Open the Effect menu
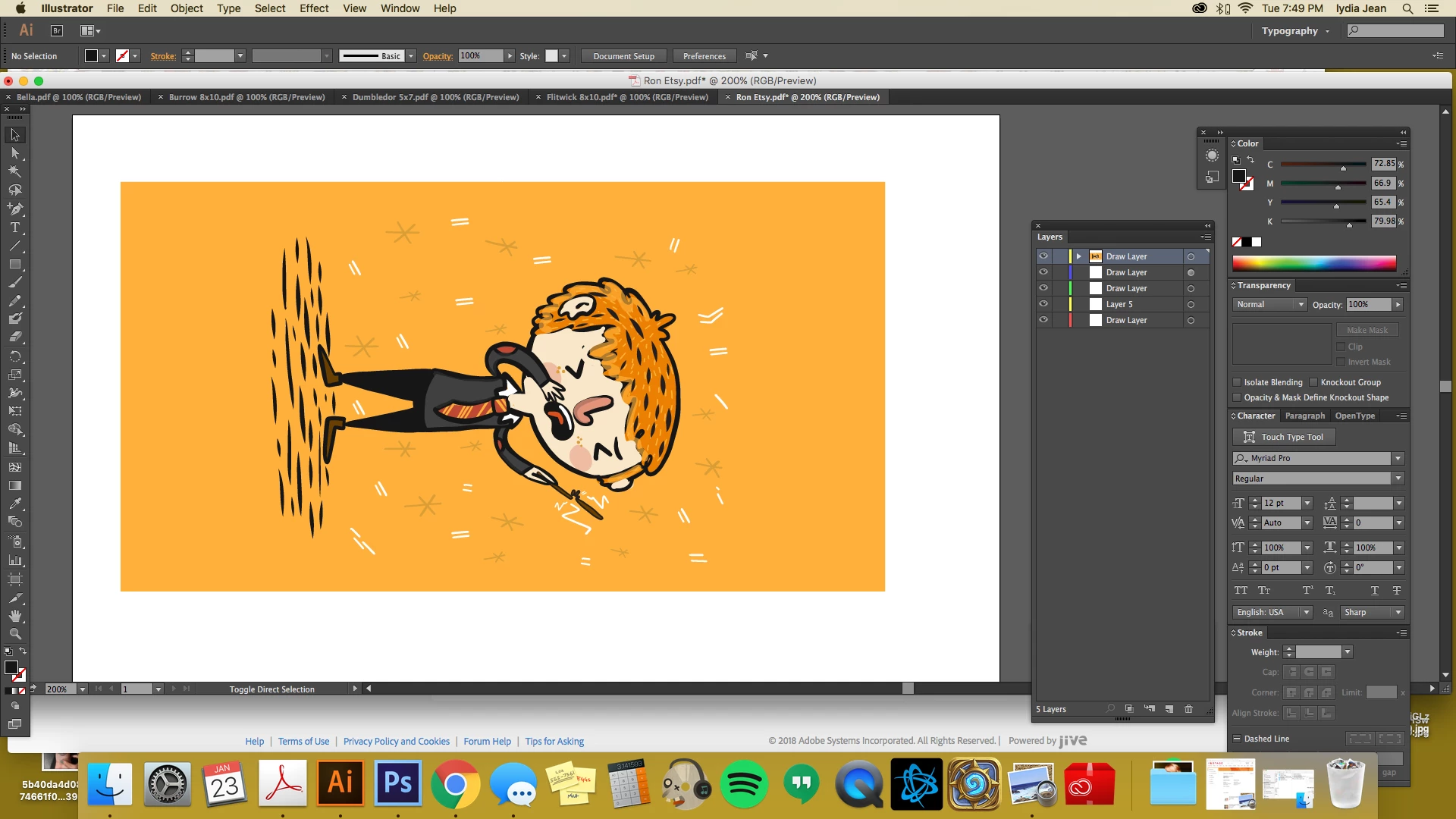Viewport: 1456px width, 819px height. 313,8
